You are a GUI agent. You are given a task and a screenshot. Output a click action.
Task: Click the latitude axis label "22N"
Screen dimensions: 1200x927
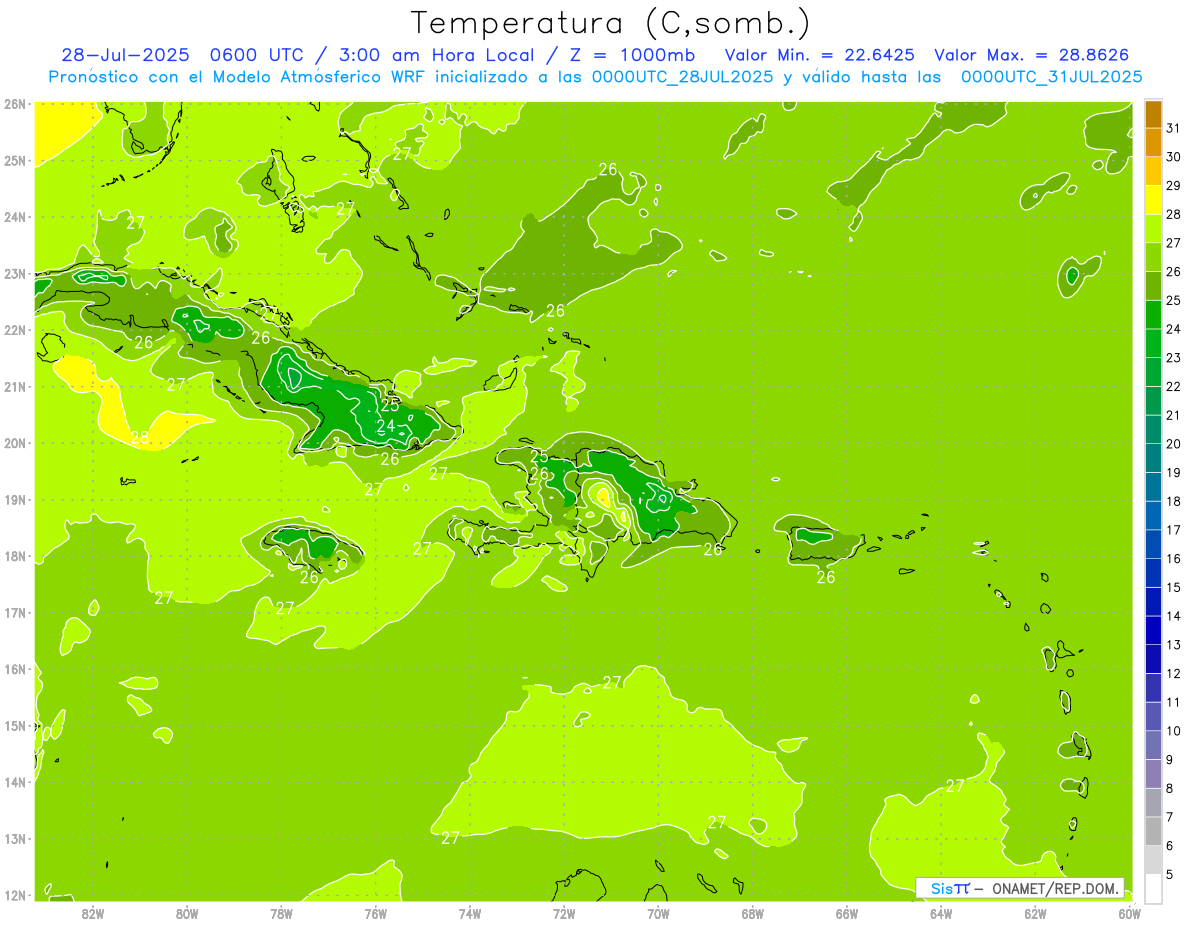coord(14,330)
